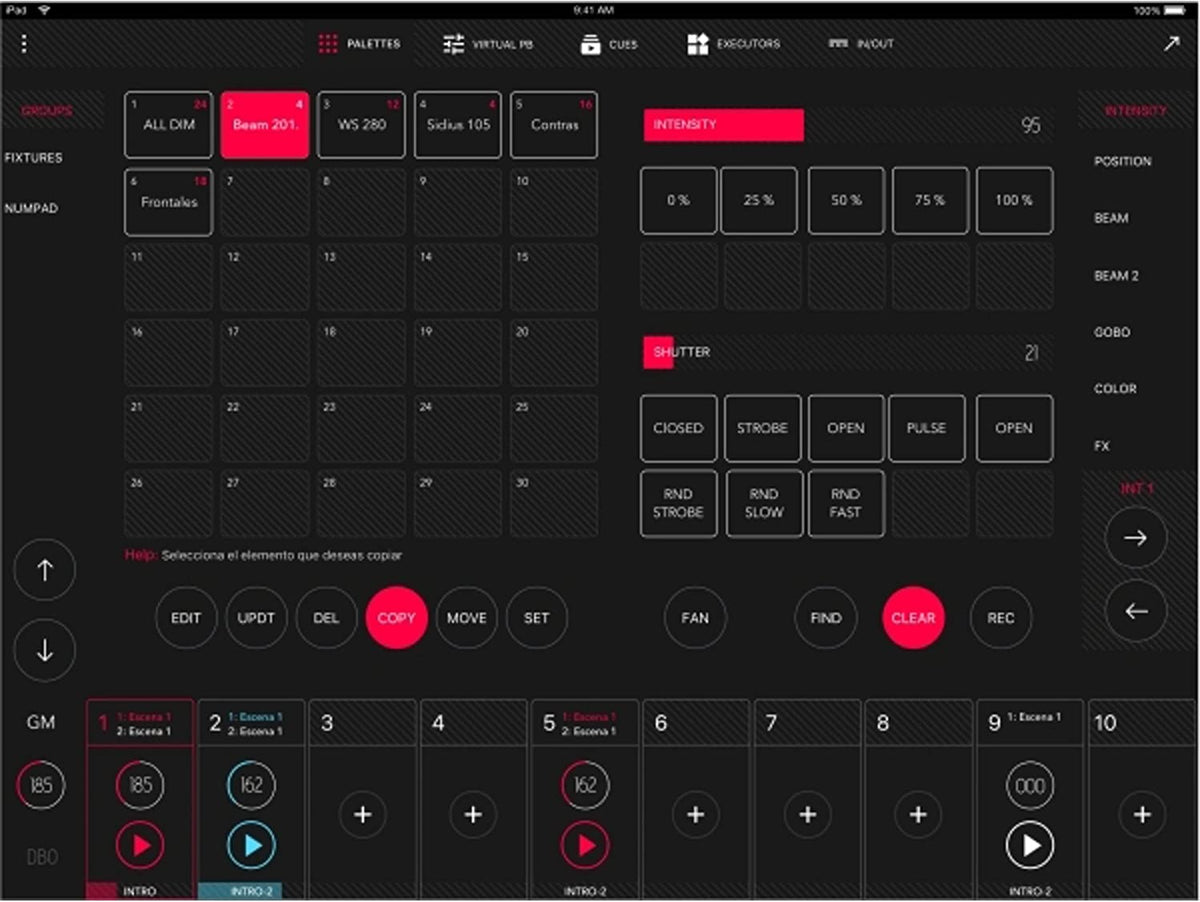Tap the expand arrow icon top right
1200x902 pixels.
click(x=1171, y=44)
